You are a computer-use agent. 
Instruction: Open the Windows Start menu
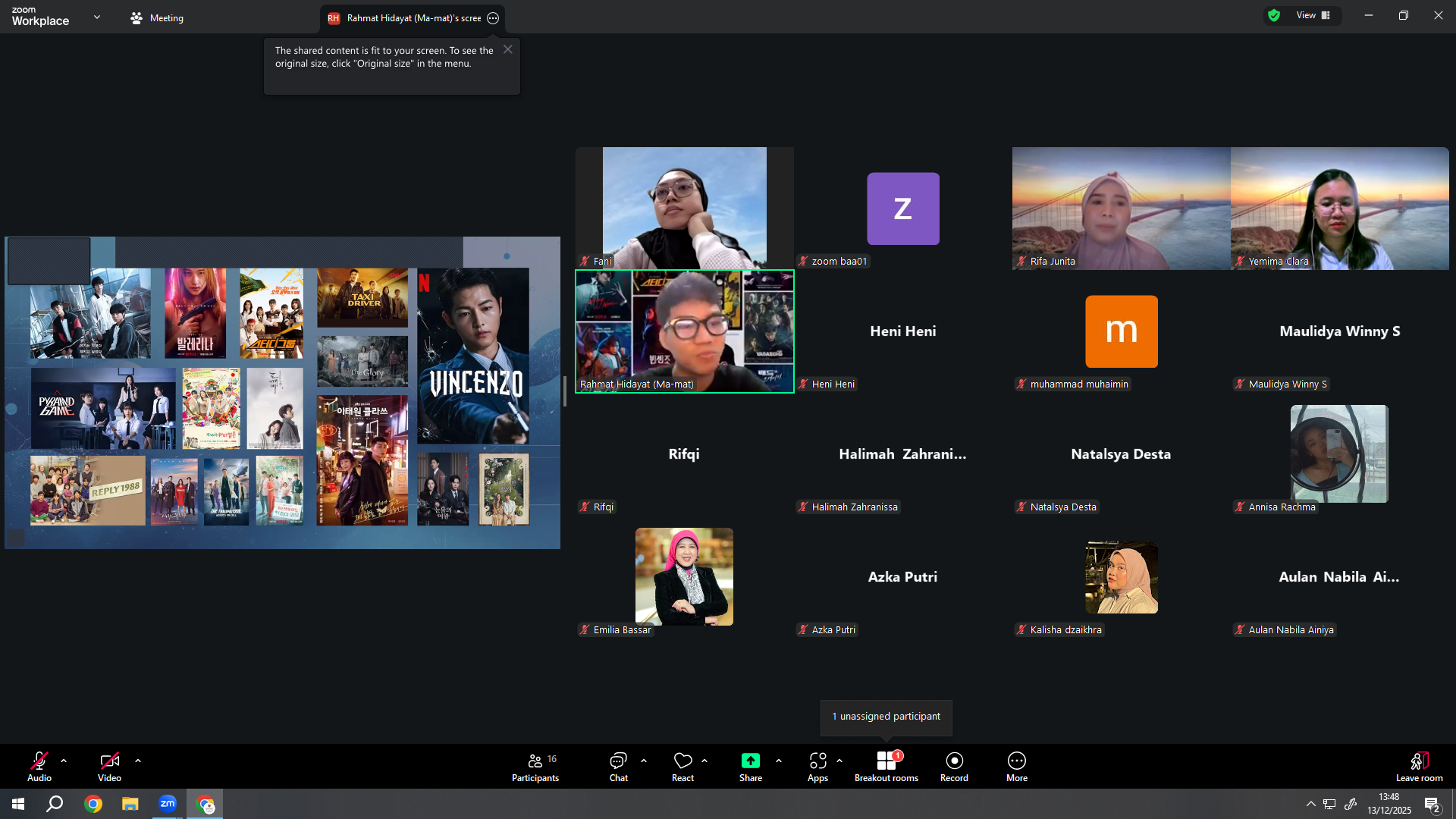click(18, 804)
